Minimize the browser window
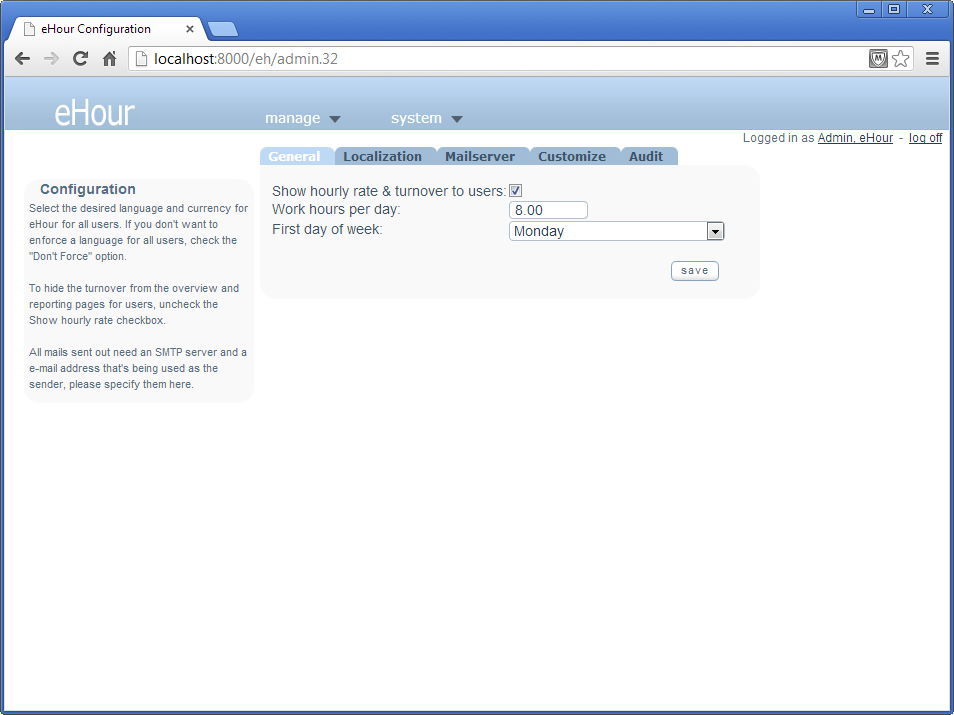Viewport: 954px width, 715px height. [x=869, y=10]
